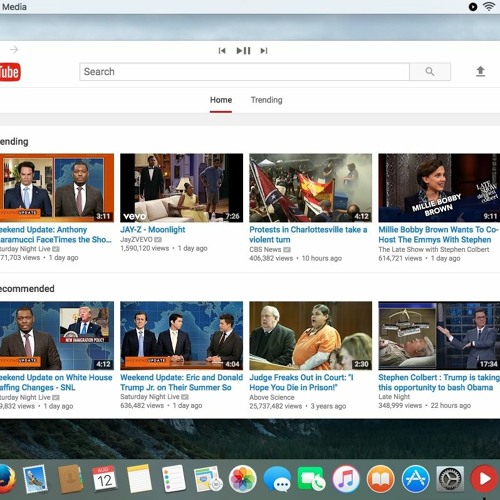
Task: Click 'Millie Bobby Brown Wants To Co-Host' title
Action: (439, 235)
